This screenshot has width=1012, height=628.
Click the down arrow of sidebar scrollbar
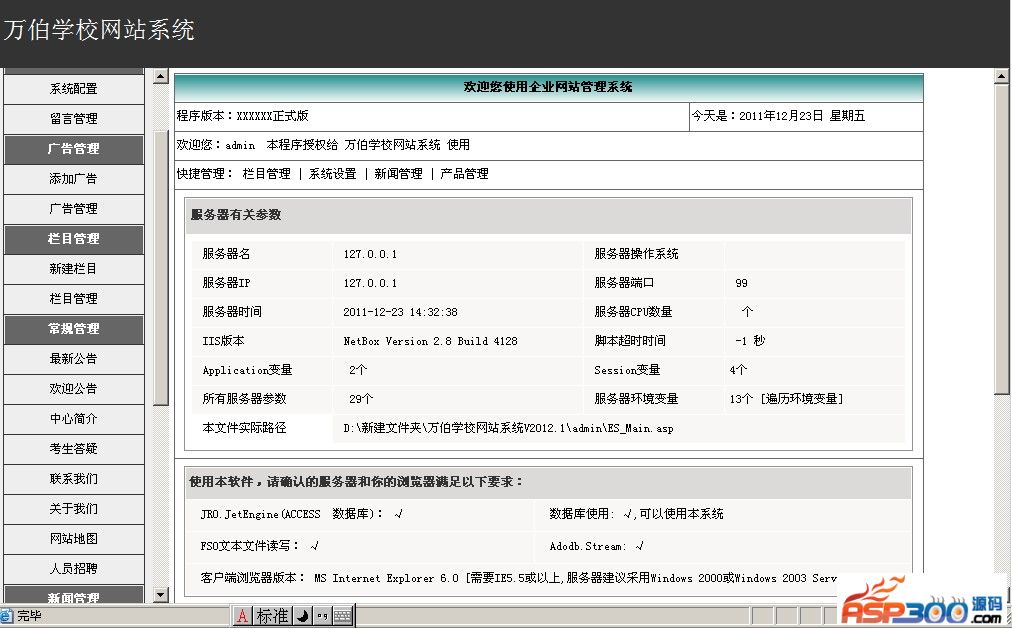161,594
